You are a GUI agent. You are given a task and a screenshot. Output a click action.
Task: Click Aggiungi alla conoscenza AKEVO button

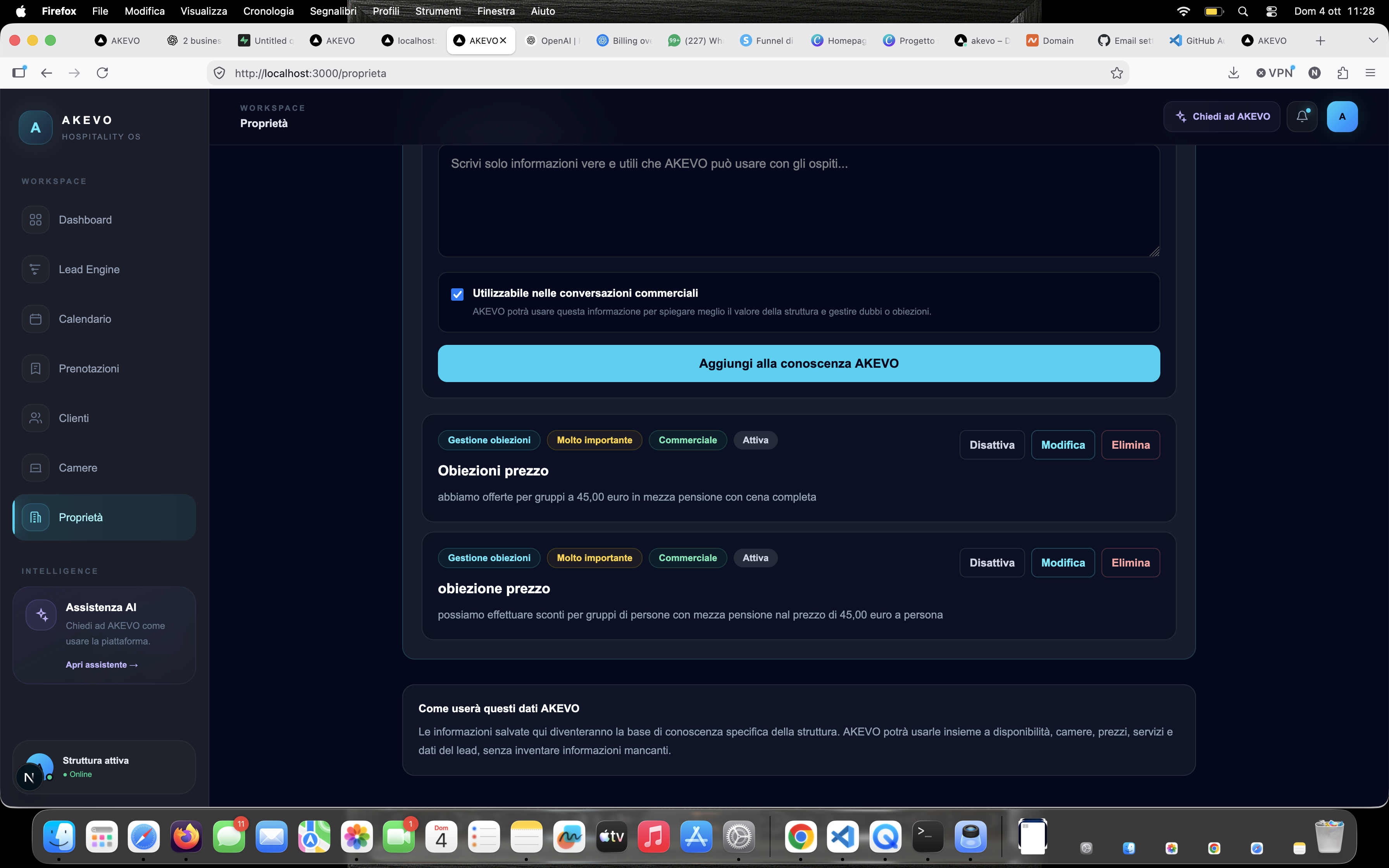(799, 363)
